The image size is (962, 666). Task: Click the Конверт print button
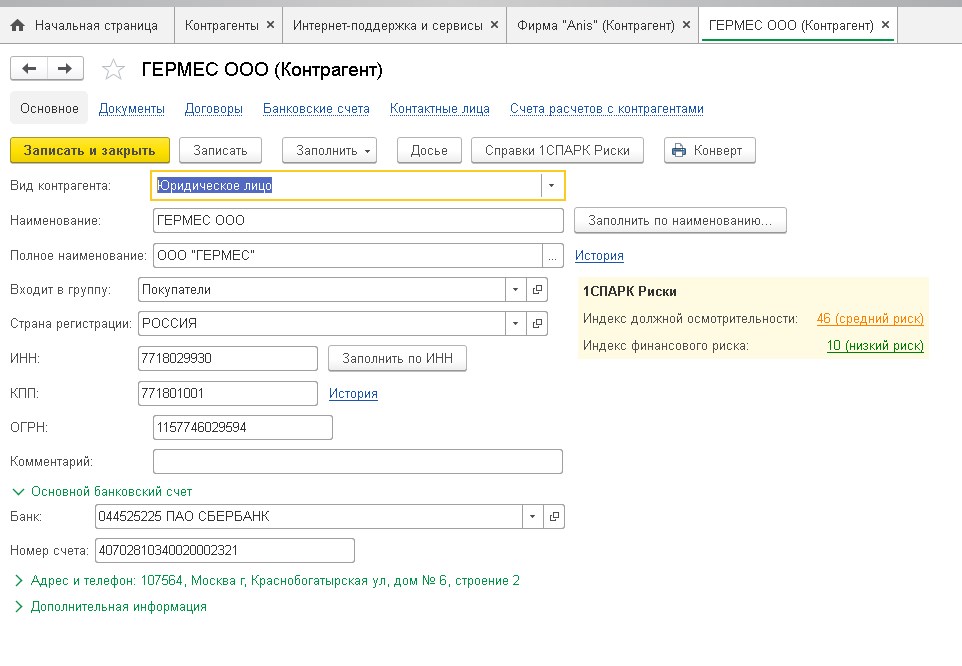709,150
